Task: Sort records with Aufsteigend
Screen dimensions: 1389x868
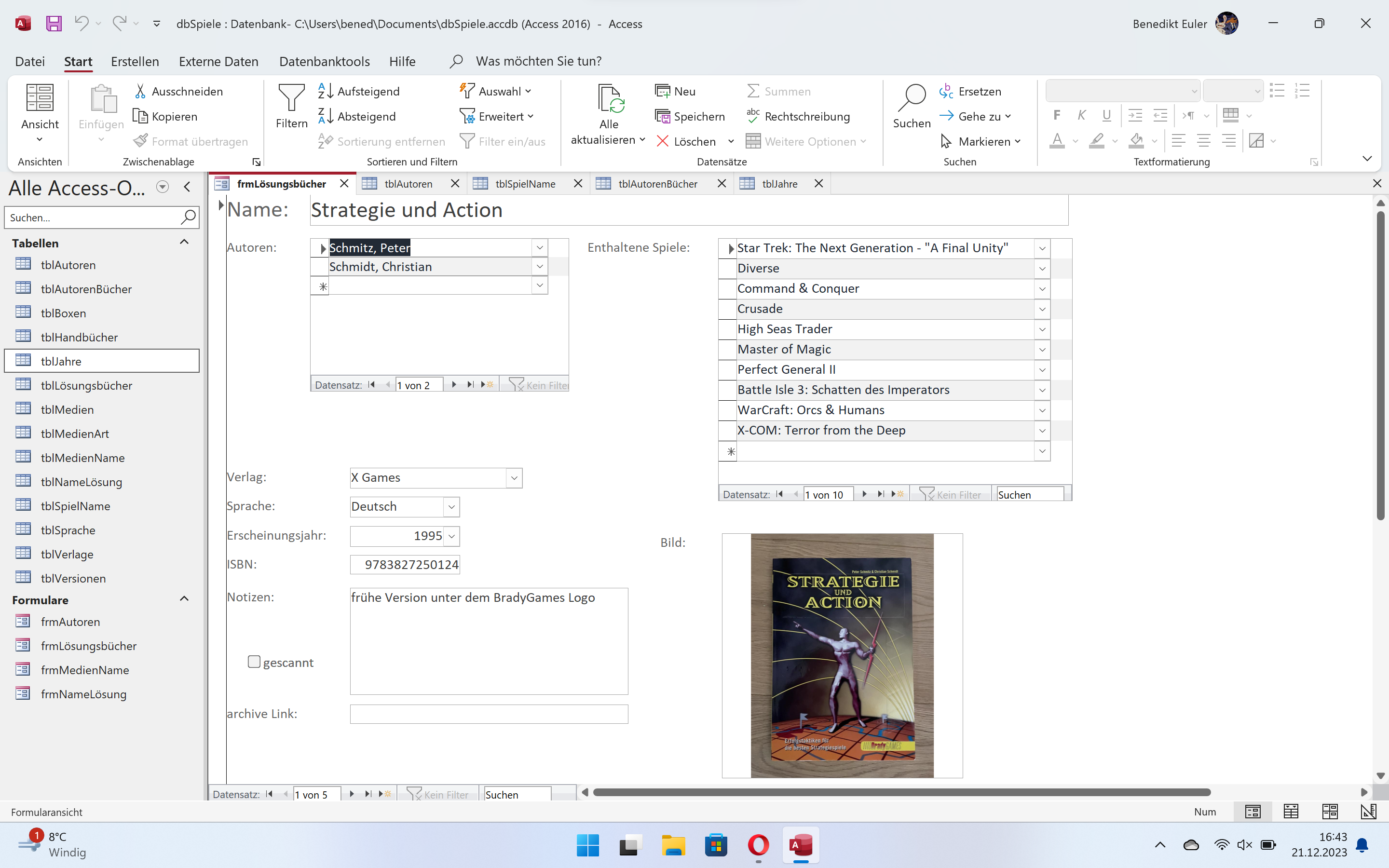Action: pyautogui.click(x=359, y=91)
